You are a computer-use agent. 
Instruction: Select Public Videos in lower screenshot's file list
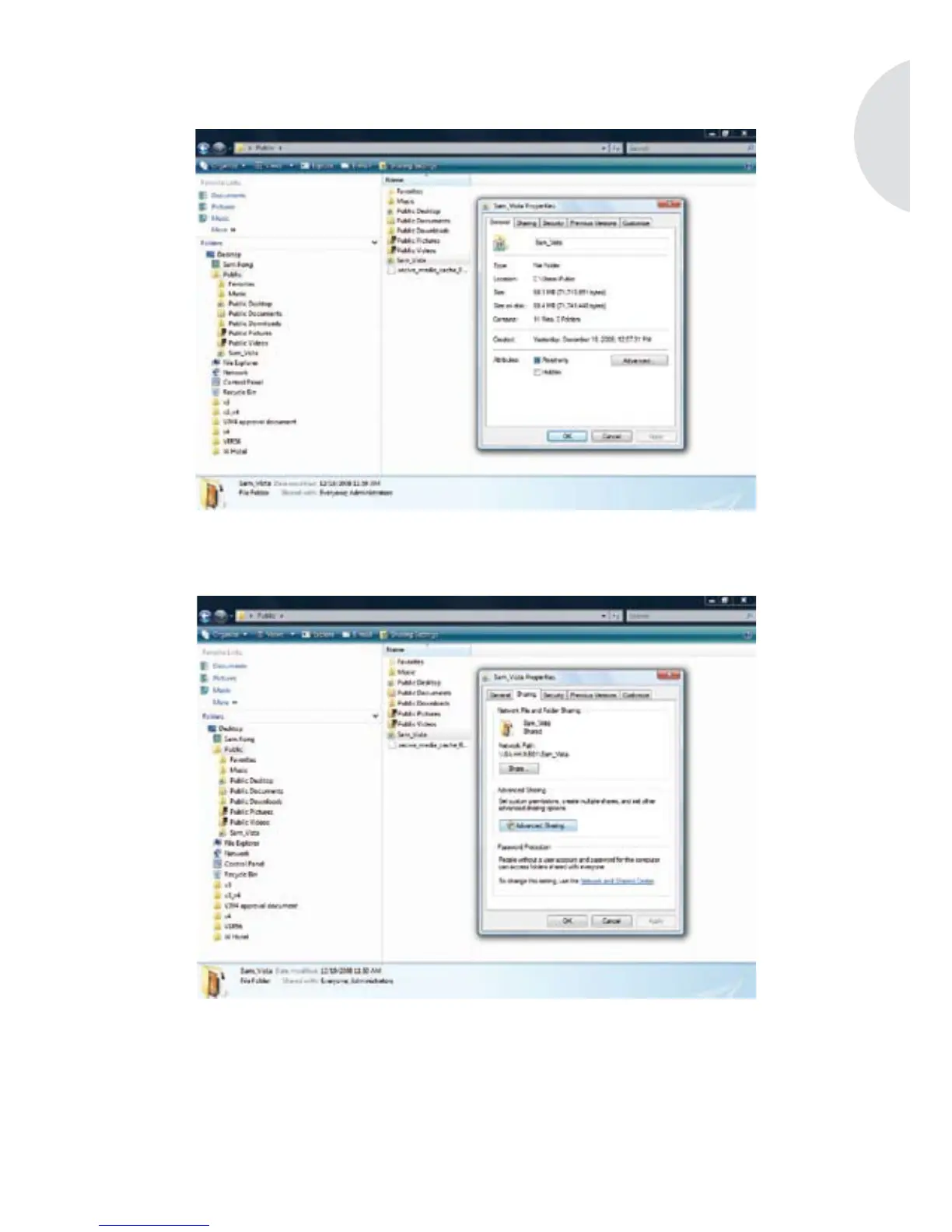(417, 723)
